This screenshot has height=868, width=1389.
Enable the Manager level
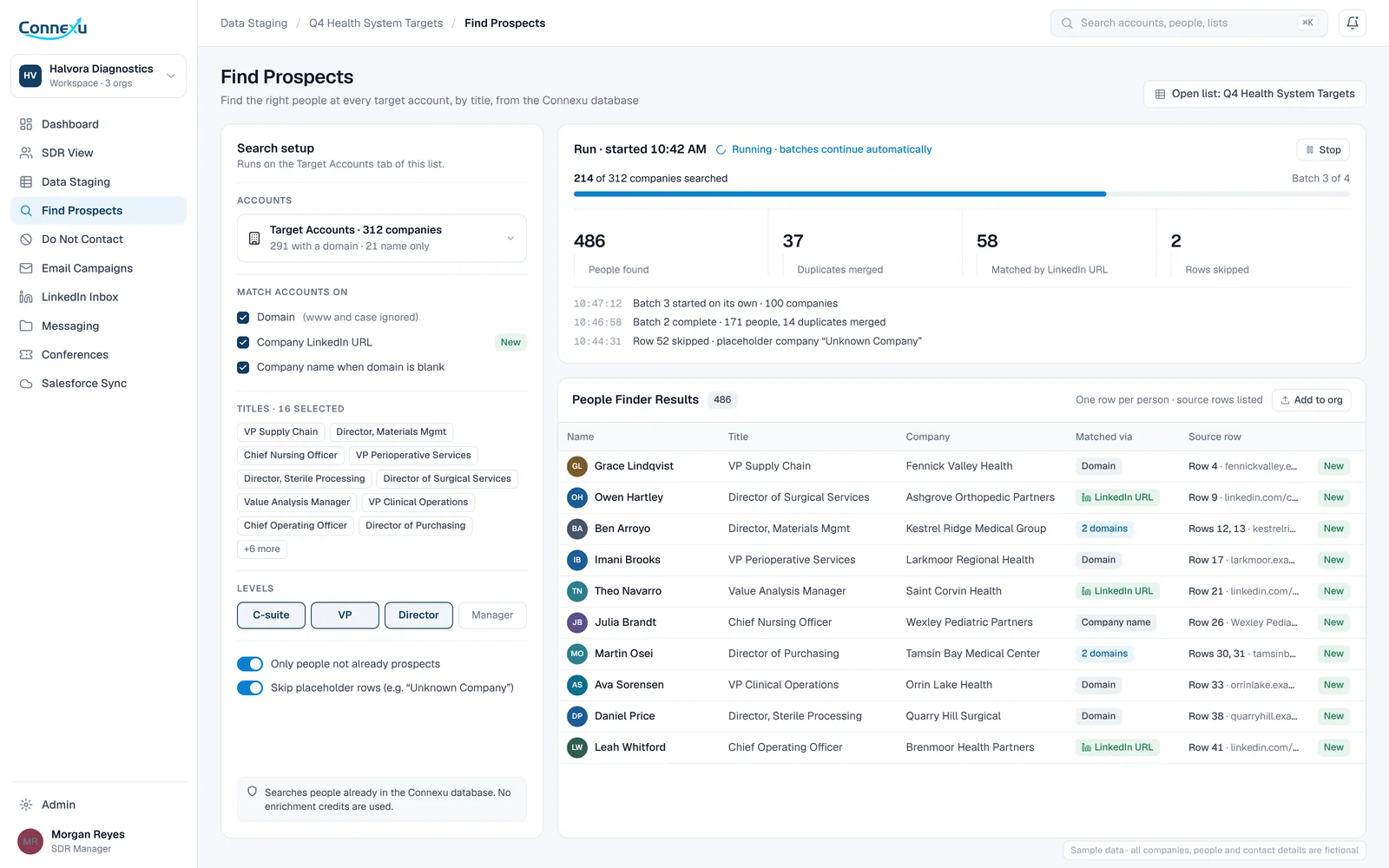[x=492, y=615]
